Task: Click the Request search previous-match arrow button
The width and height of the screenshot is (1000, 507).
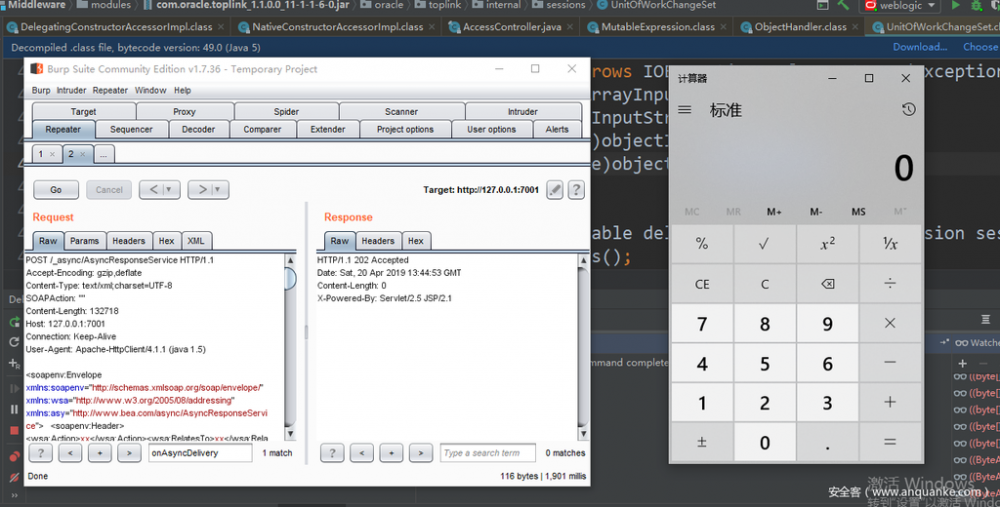Action: (x=70, y=453)
